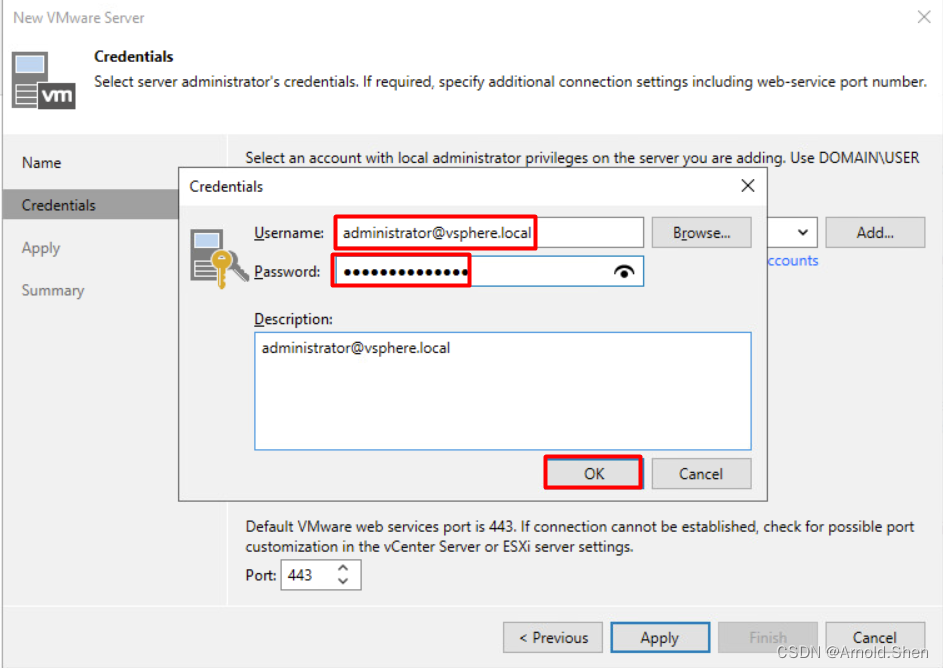Click into the Password field
The height and width of the screenshot is (668, 943).
click(x=489, y=272)
